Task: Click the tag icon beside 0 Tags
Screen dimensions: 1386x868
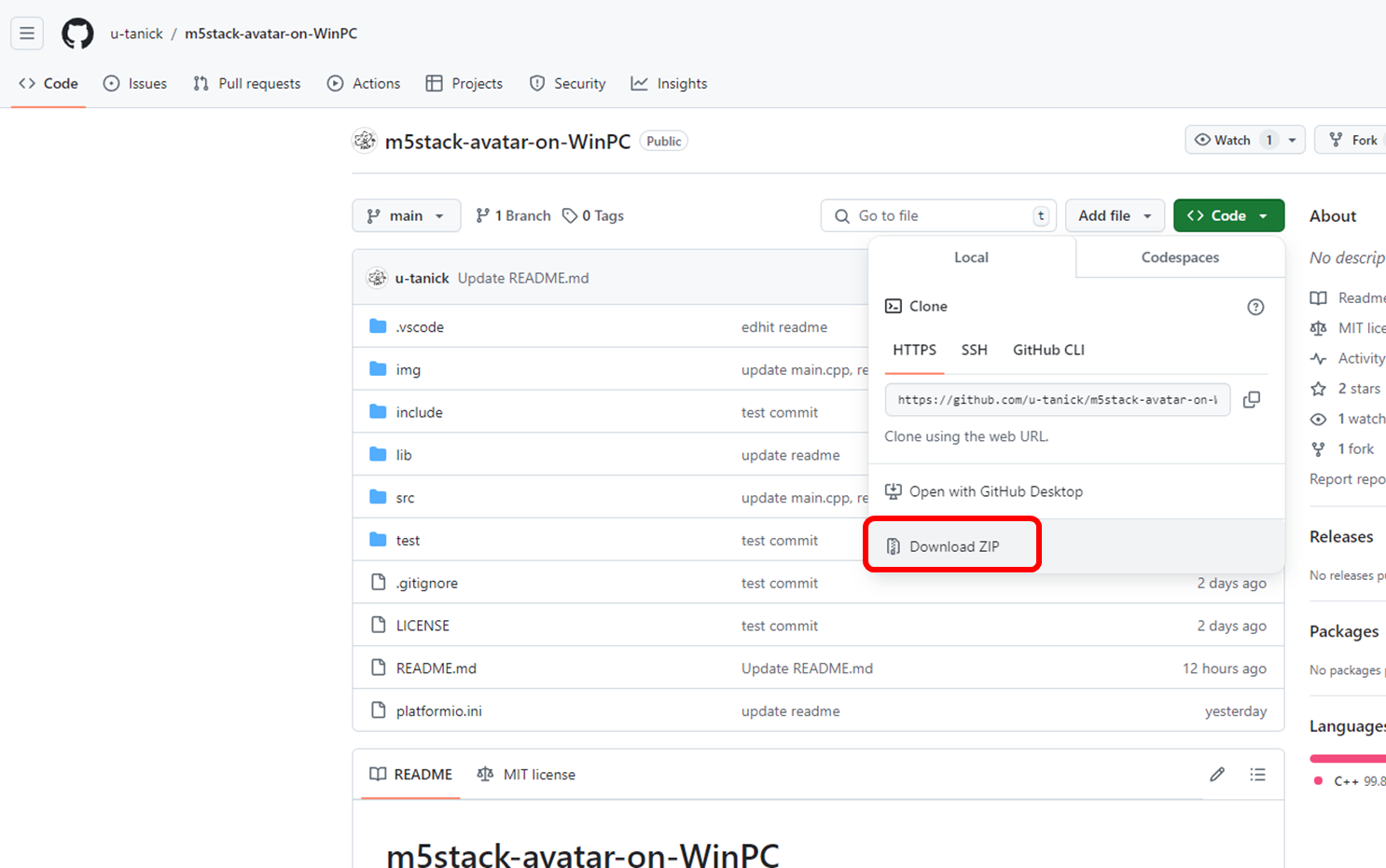Action: click(x=570, y=215)
